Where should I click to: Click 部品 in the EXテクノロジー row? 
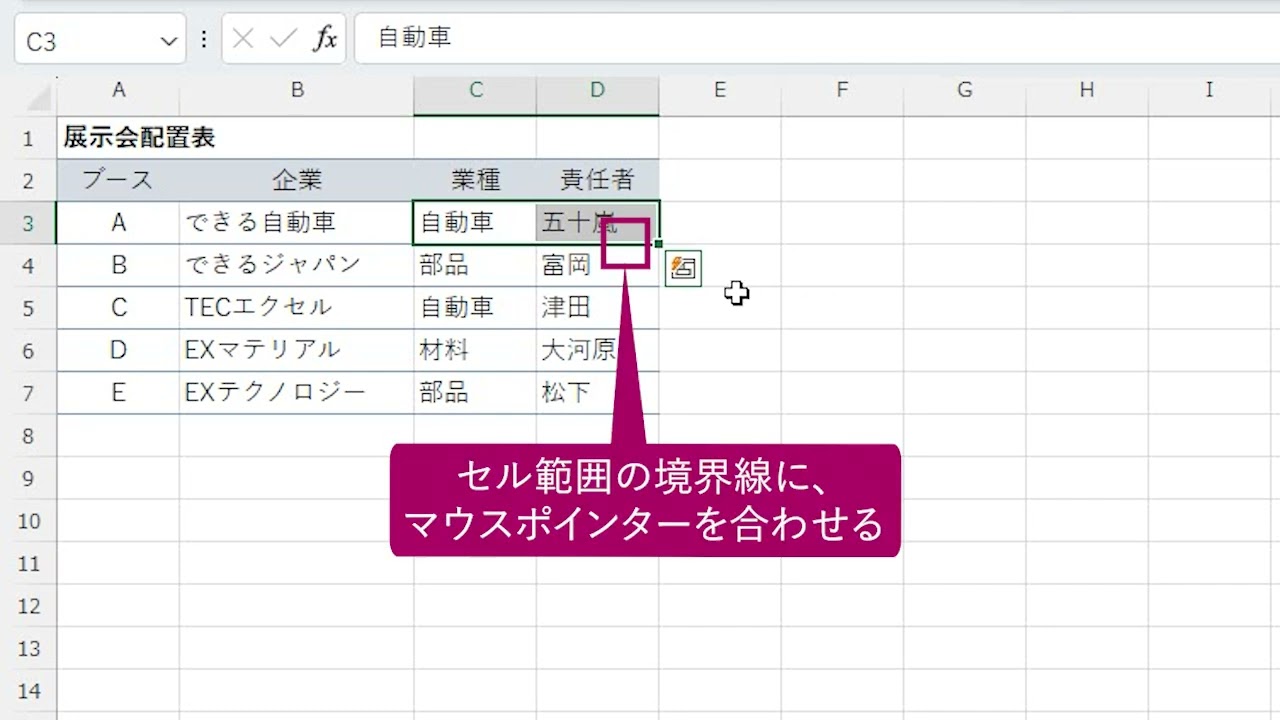tap(475, 393)
